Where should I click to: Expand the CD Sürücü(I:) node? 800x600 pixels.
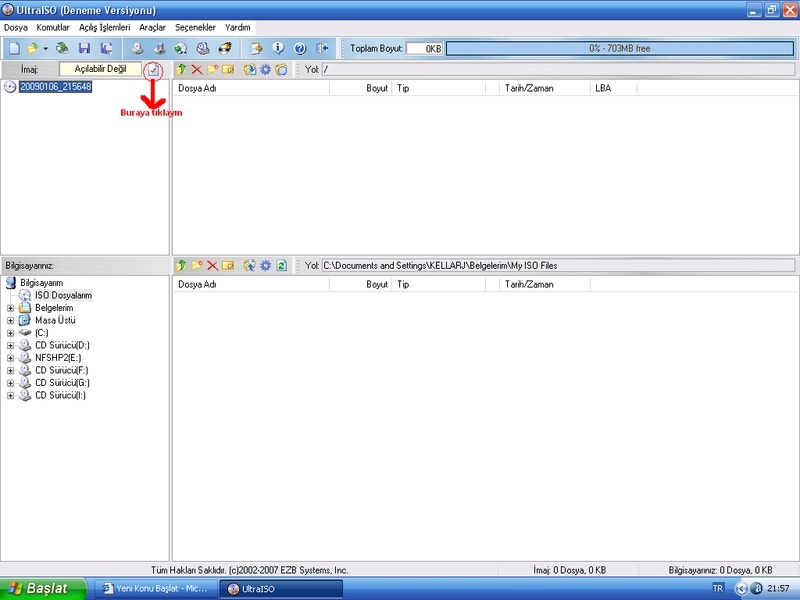10,395
